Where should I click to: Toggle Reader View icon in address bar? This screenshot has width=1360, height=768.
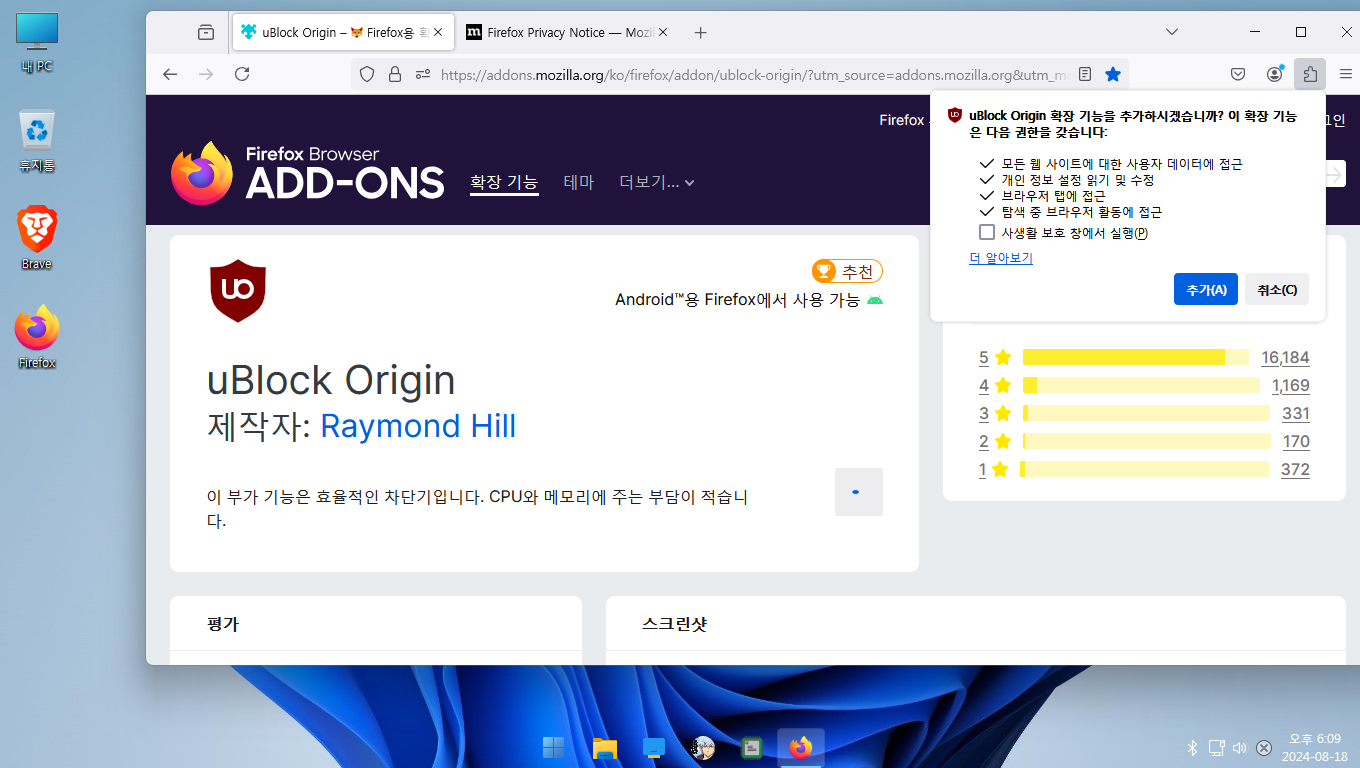pos(1085,74)
